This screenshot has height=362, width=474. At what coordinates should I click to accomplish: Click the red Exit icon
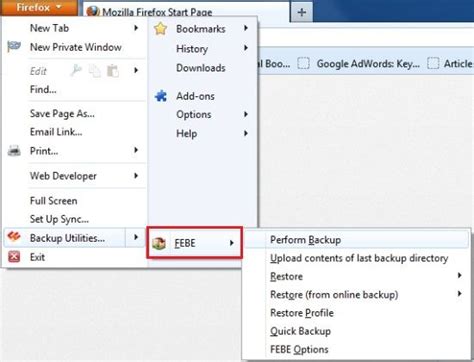tap(14, 257)
